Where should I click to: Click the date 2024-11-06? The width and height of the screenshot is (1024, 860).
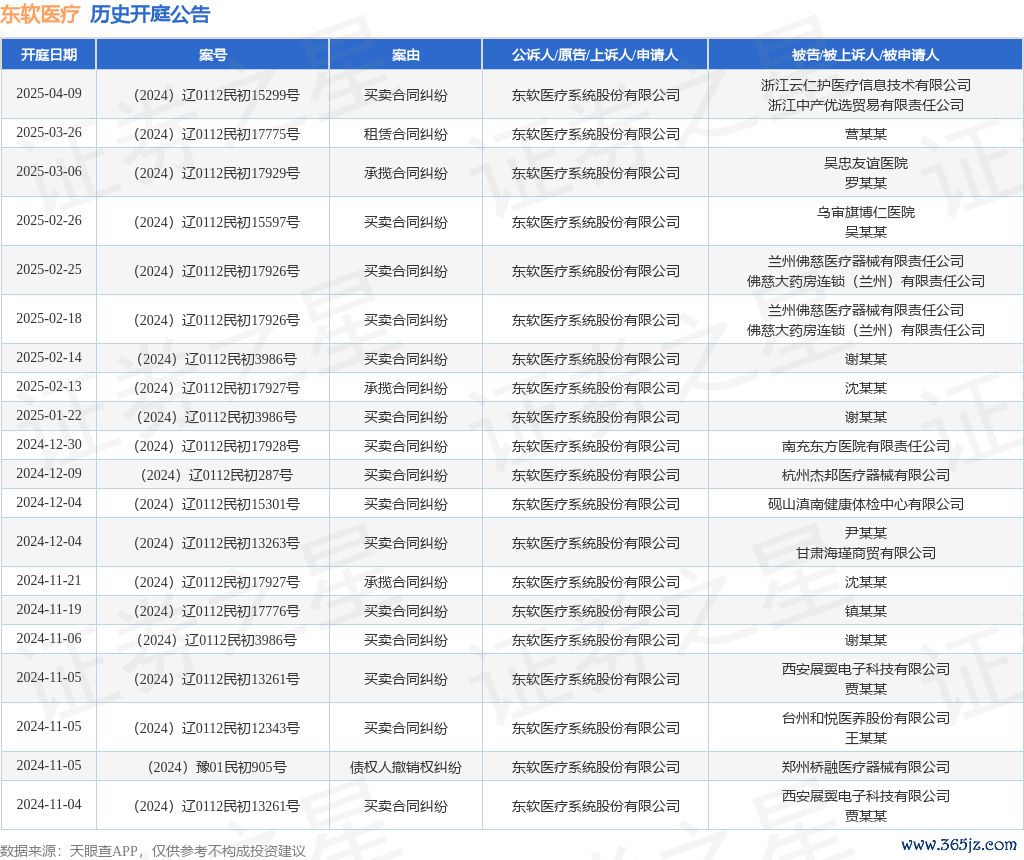click(x=49, y=638)
